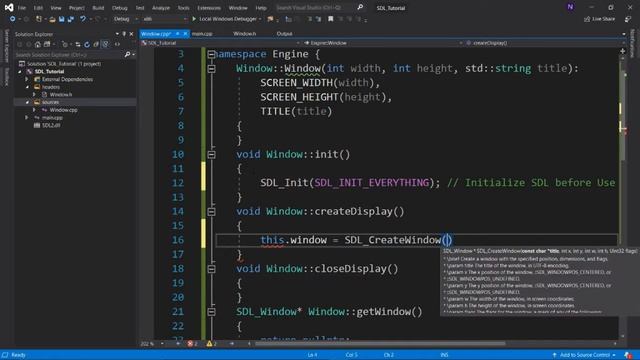This screenshot has width=640, height=360.
Task: Click the pending changes filter icon in Solution Explorer
Action: pos(64,44)
